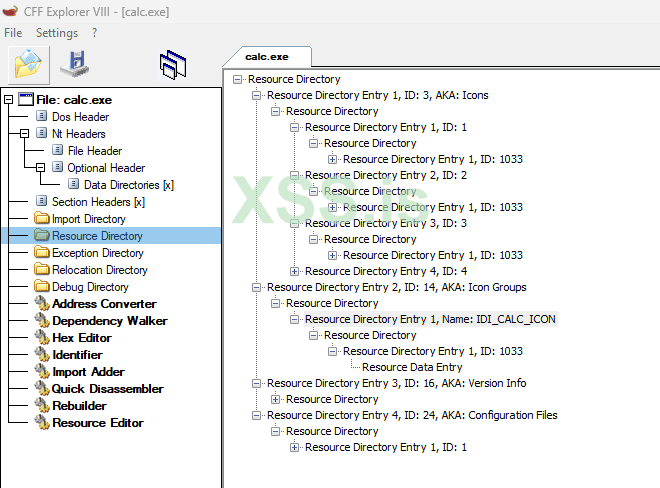The height and width of the screenshot is (488, 660).
Task: Click the Import Directory folder icon
Action: click(42, 218)
